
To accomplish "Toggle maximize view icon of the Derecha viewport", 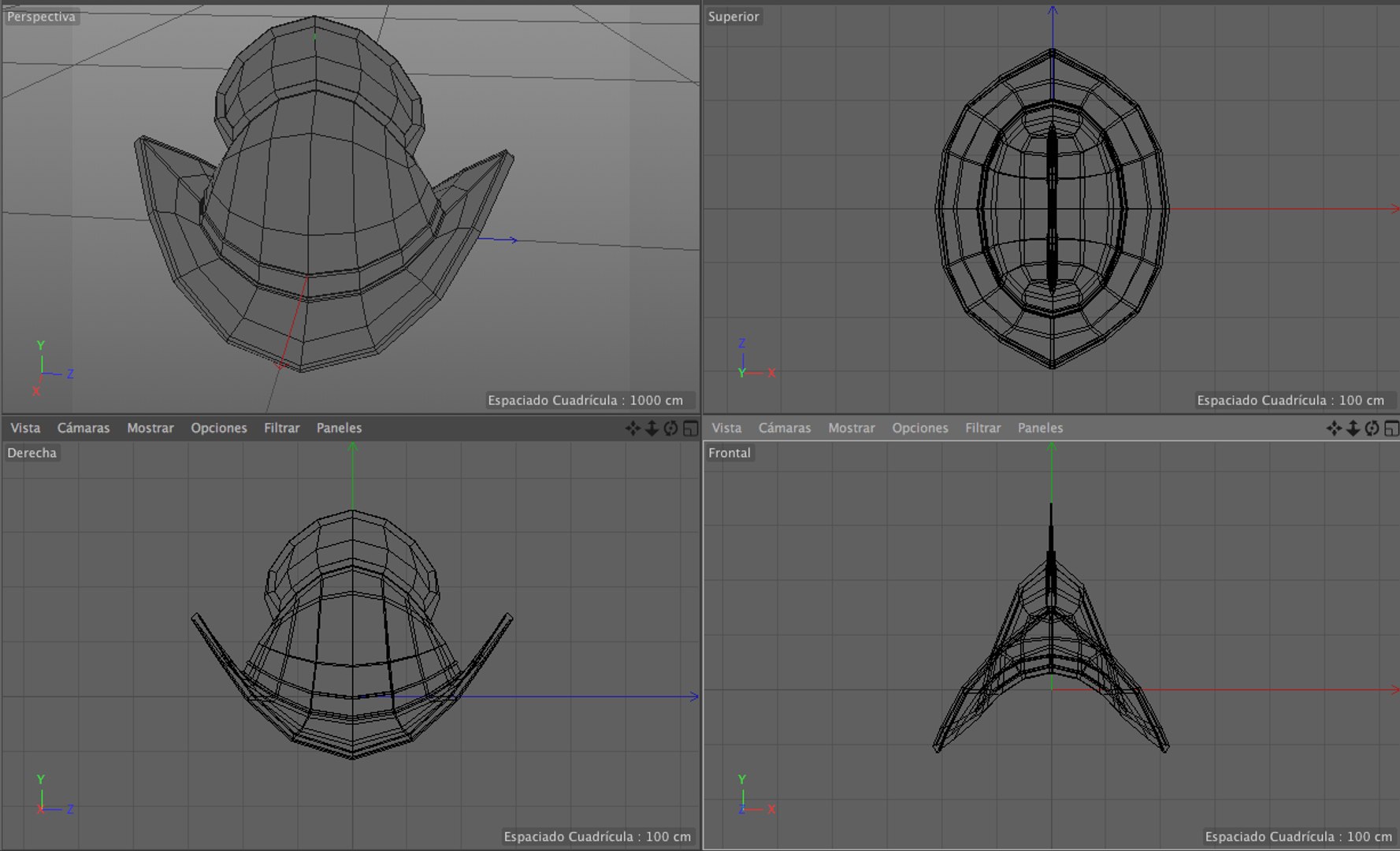I will coord(690,428).
